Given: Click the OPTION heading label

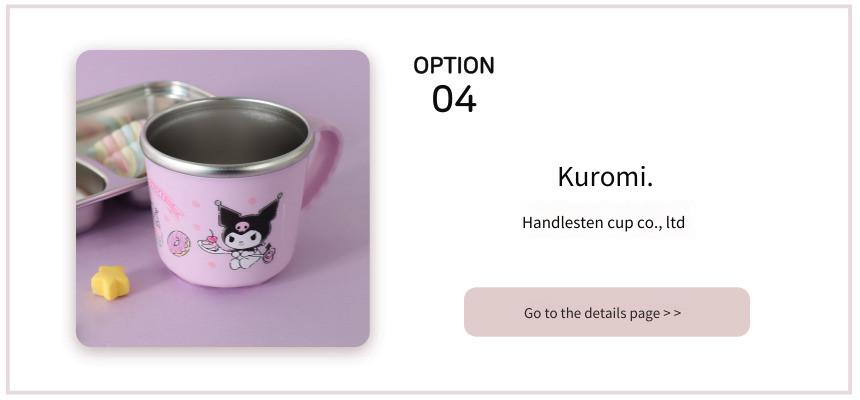Looking at the screenshot, I should [x=454, y=65].
